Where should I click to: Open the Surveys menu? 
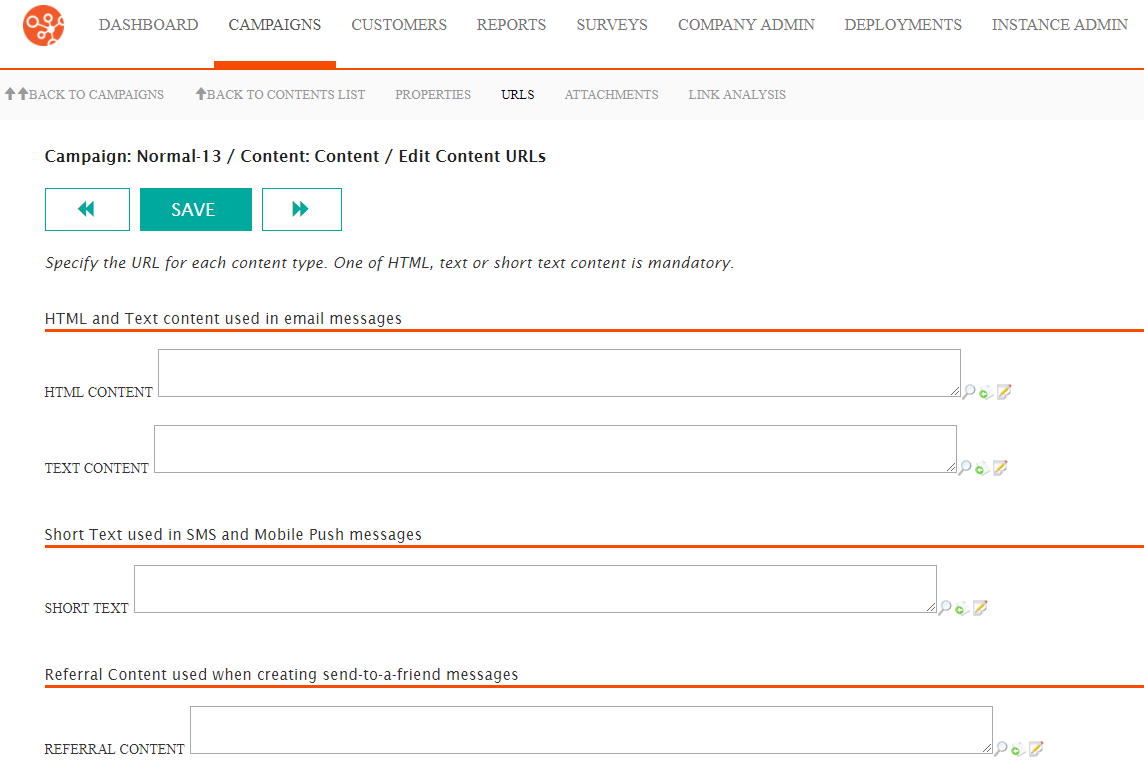pyautogui.click(x=612, y=25)
